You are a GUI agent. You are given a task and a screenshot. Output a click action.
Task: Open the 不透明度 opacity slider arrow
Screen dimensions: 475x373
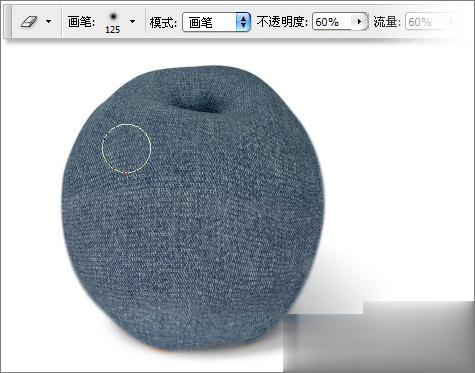360,22
